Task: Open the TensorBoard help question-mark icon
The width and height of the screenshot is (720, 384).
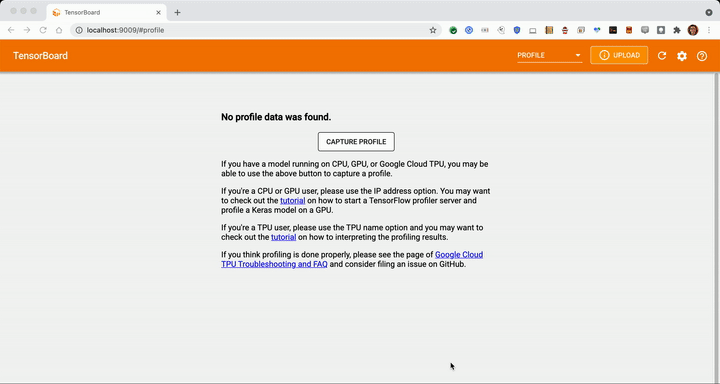Action: 702,56
